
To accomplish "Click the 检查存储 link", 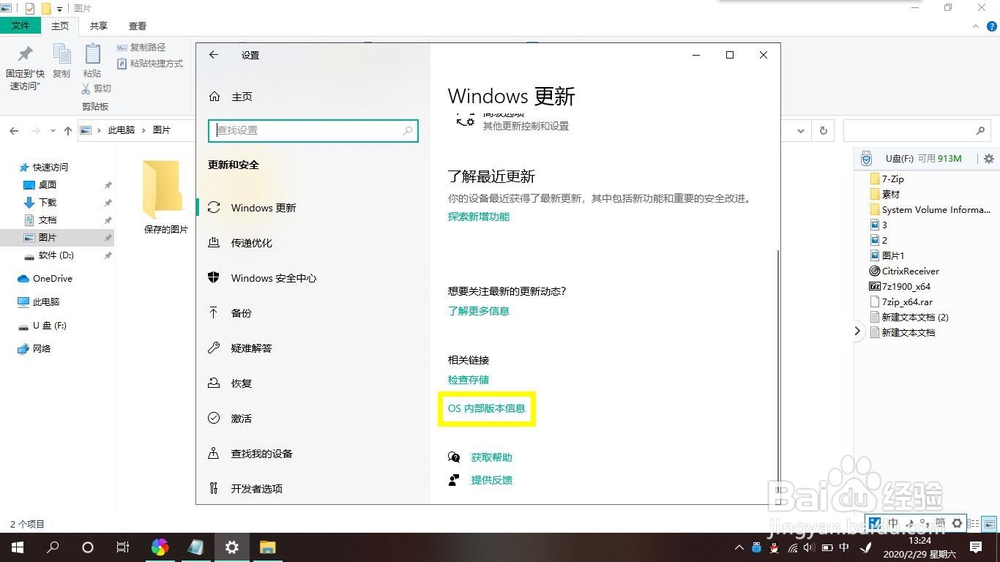I will click(x=468, y=380).
